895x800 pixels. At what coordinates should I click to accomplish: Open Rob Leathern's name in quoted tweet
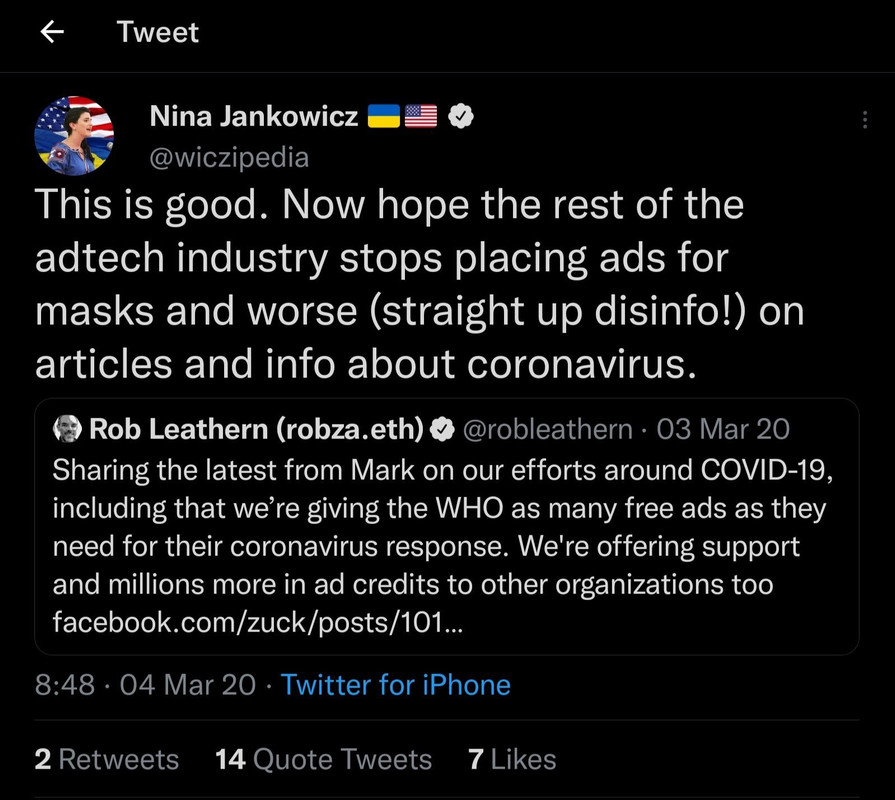(x=256, y=429)
